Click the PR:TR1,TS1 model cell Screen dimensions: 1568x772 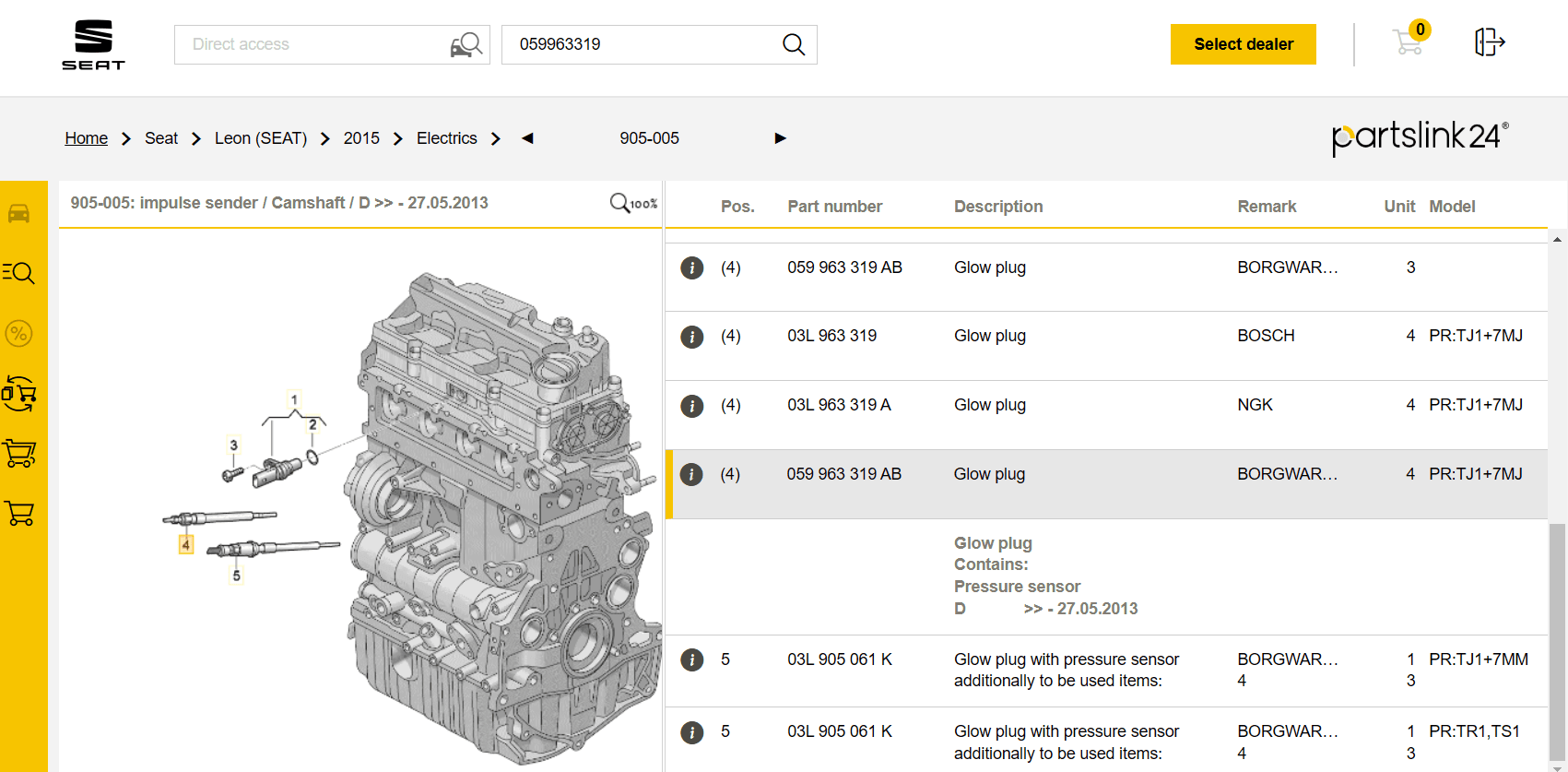[x=1474, y=731]
